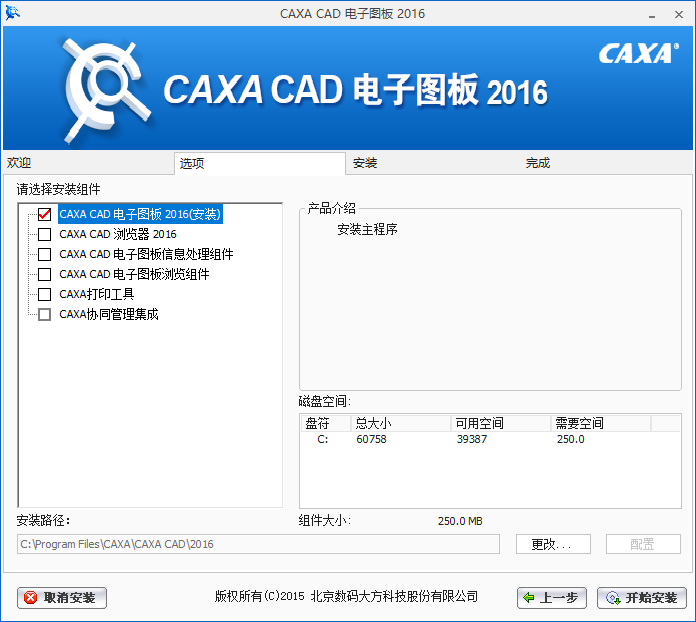696x622 pixels.
Task: Click the disc icon on 开始安装
Action: click(613, 598)
